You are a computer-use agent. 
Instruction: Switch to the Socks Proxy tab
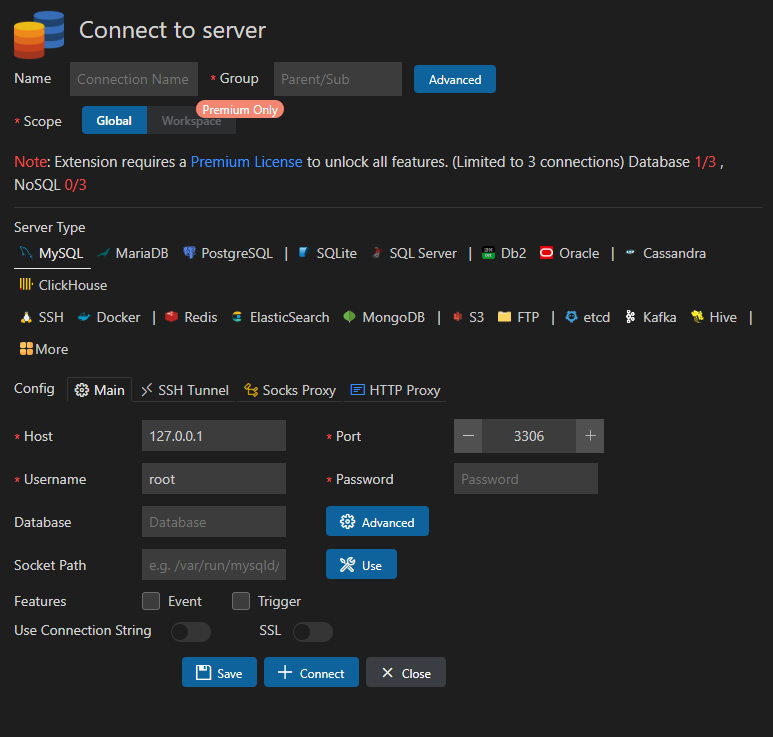click(290, 390)
